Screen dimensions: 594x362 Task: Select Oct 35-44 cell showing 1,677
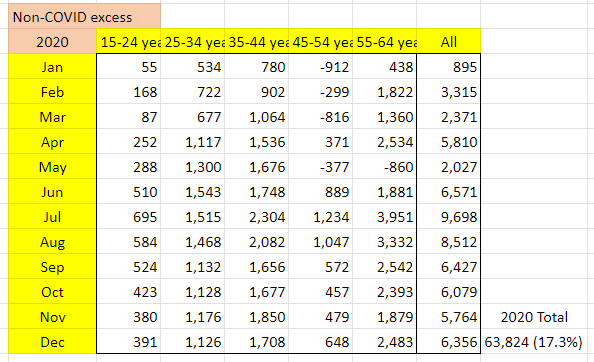click(x=256, y=292)
